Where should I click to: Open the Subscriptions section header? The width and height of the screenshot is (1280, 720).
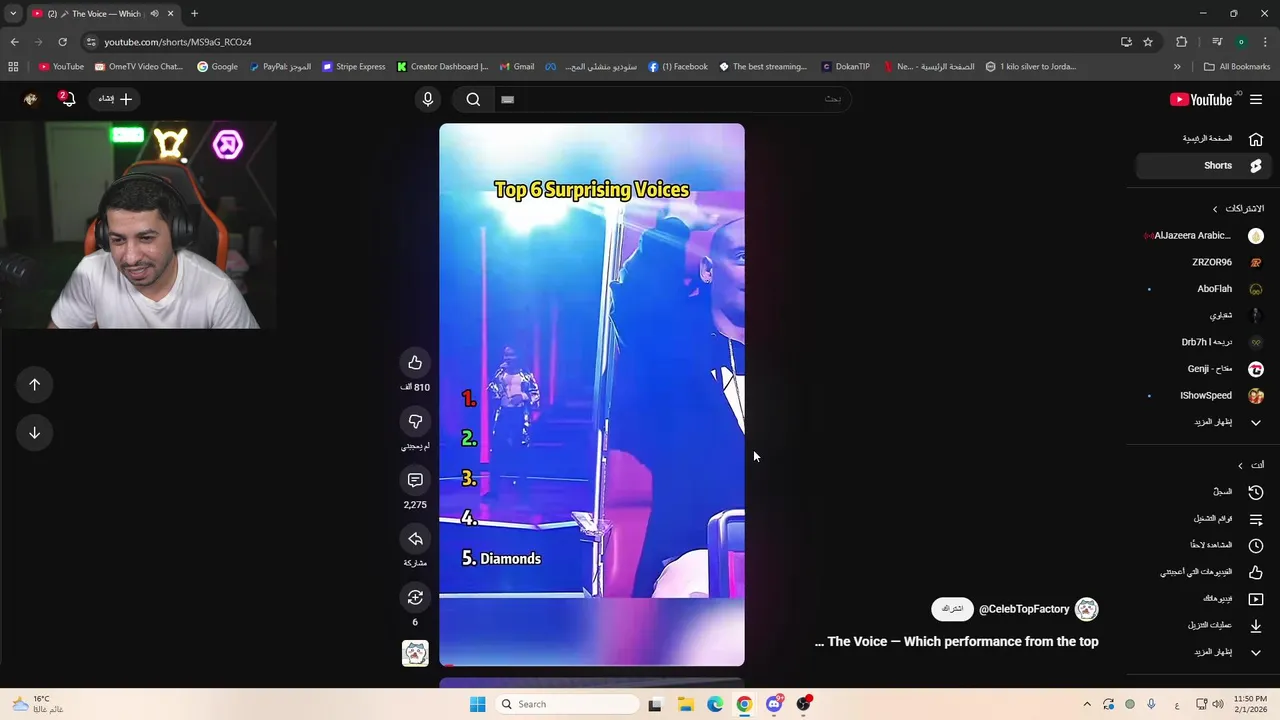point(1238,209)
